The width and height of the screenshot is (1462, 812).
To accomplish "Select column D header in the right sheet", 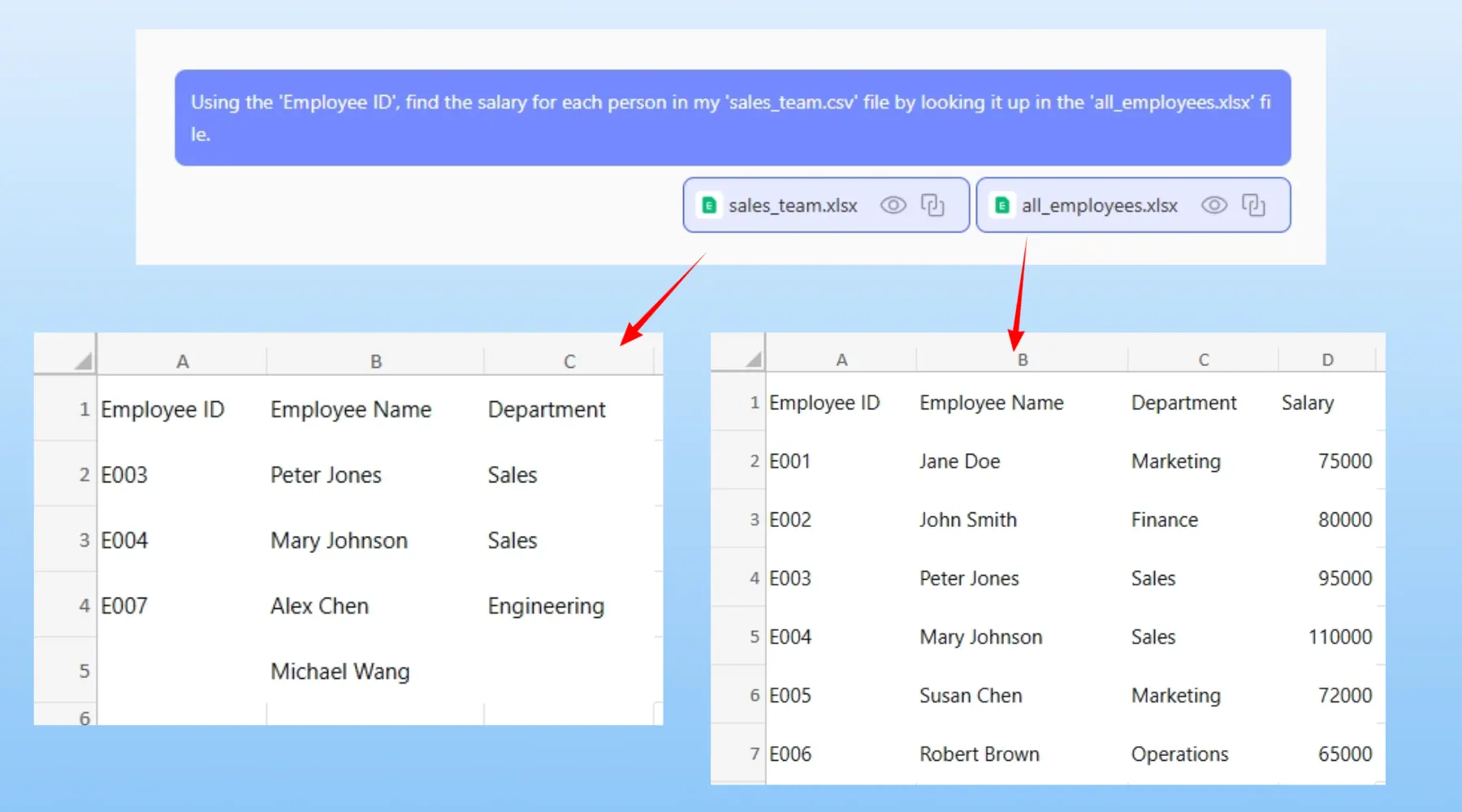I will pos(1327,360).
